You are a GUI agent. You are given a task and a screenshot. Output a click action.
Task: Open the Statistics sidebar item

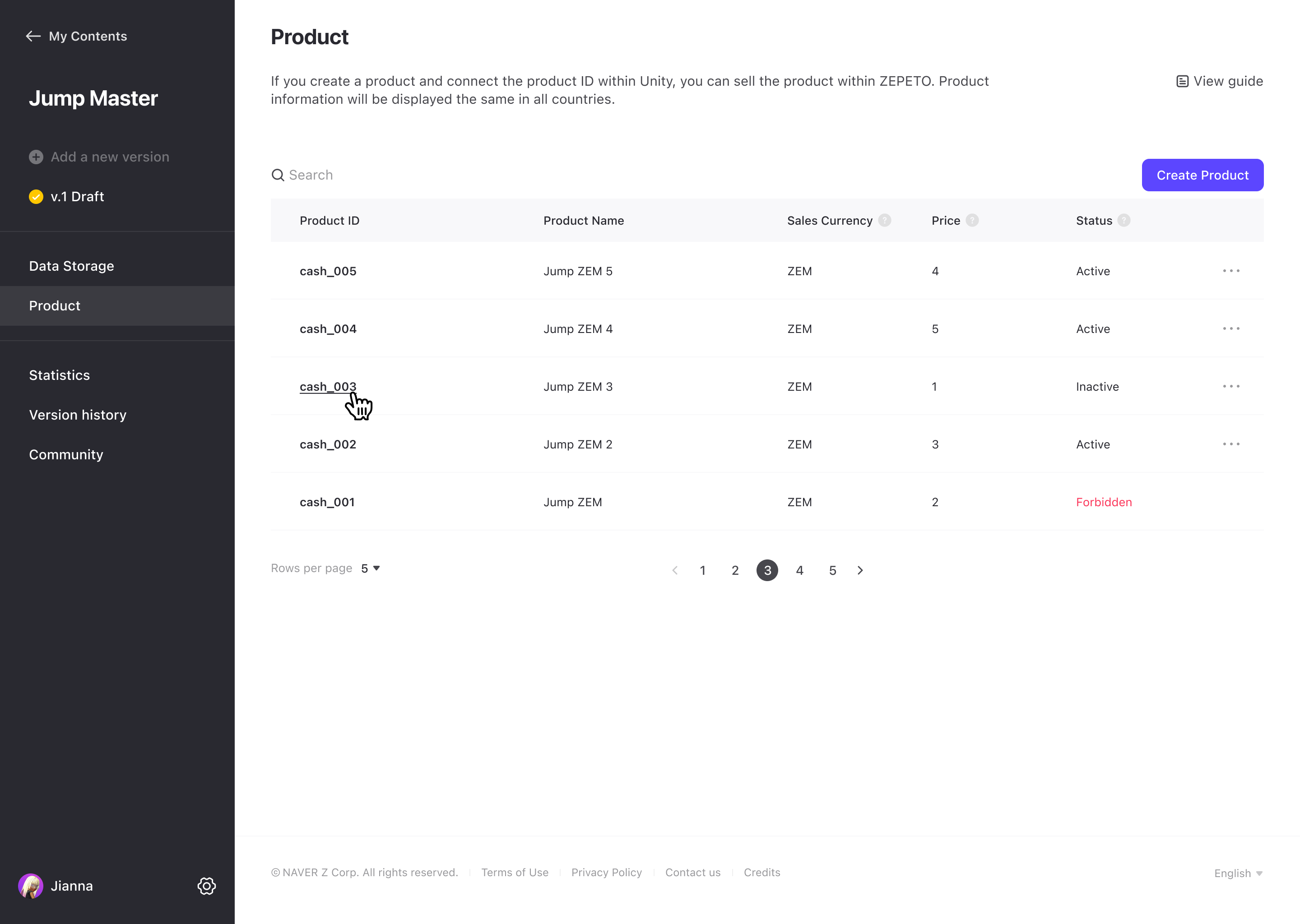[60, 375]
